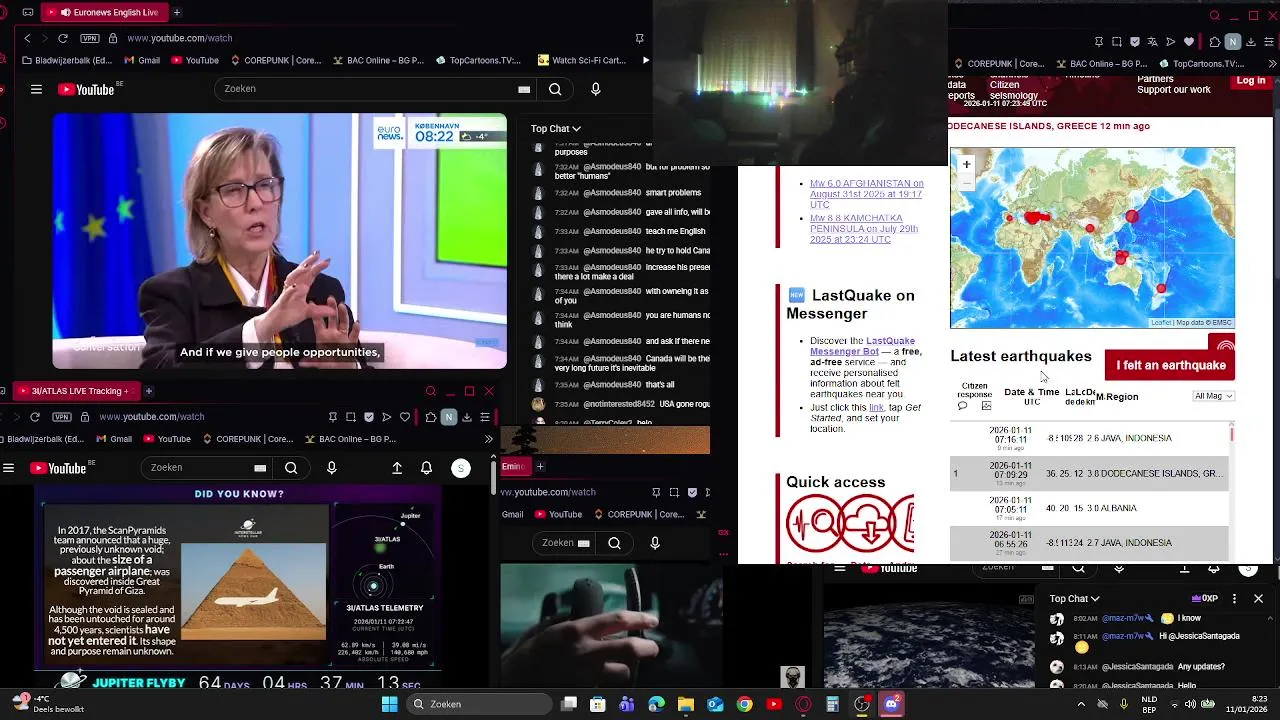Open Gmail bookmark in the Euronews window

pos(141,60)
